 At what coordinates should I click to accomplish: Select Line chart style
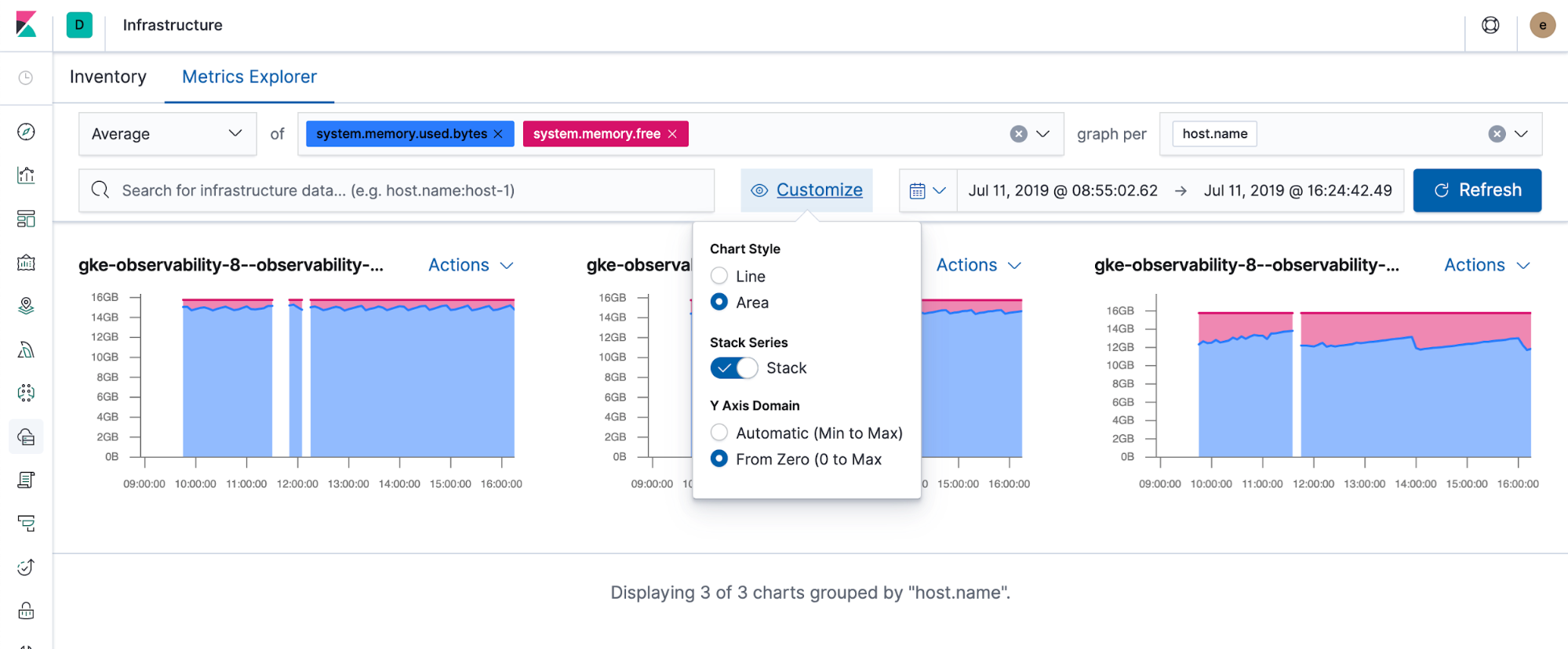(719, 276)
